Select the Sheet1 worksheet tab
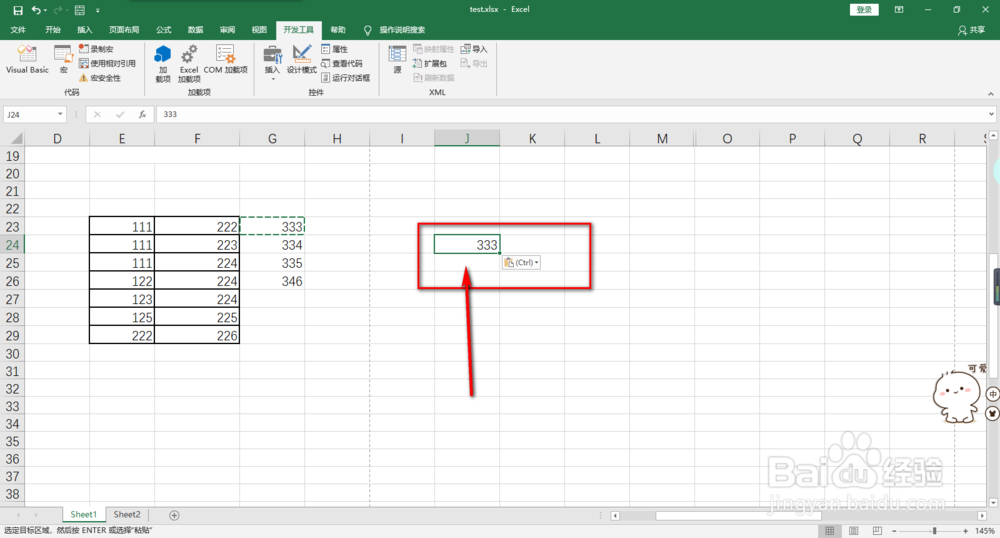1000x538 pixels. pyautogui.click(x=84, y=514)
